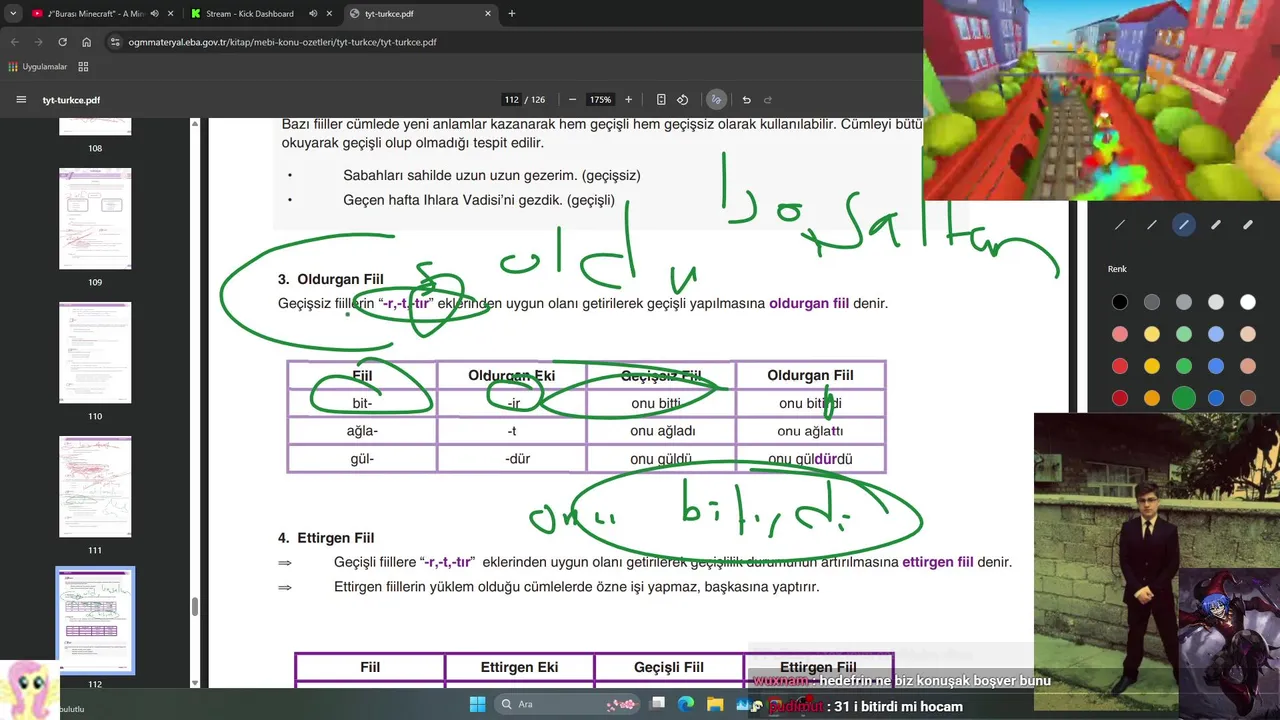Close the tyt-turkce.pdf tab
The image size is (1280, 720).
[x=488, y=14]
